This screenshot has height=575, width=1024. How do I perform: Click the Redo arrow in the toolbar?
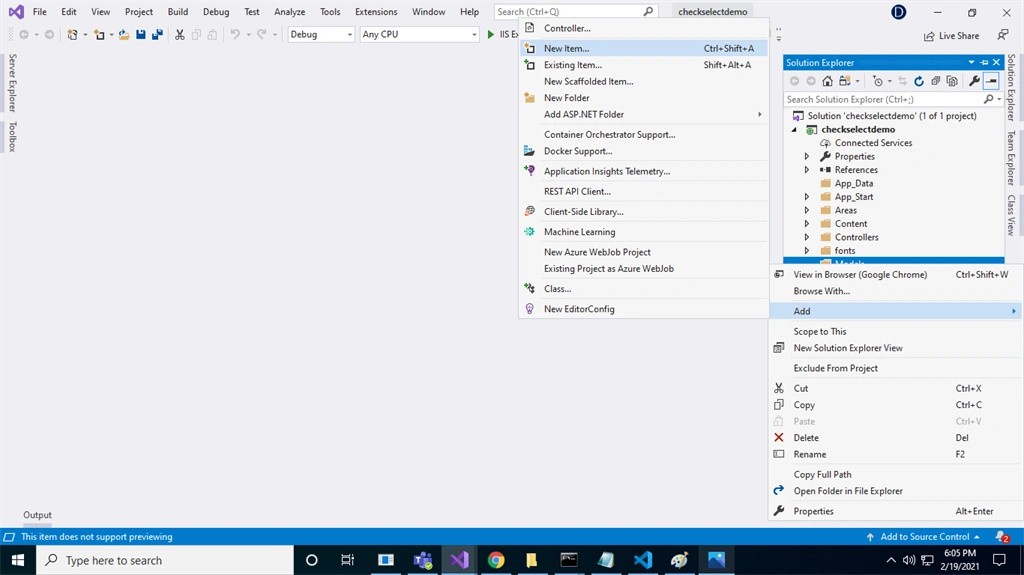[262, 35]
